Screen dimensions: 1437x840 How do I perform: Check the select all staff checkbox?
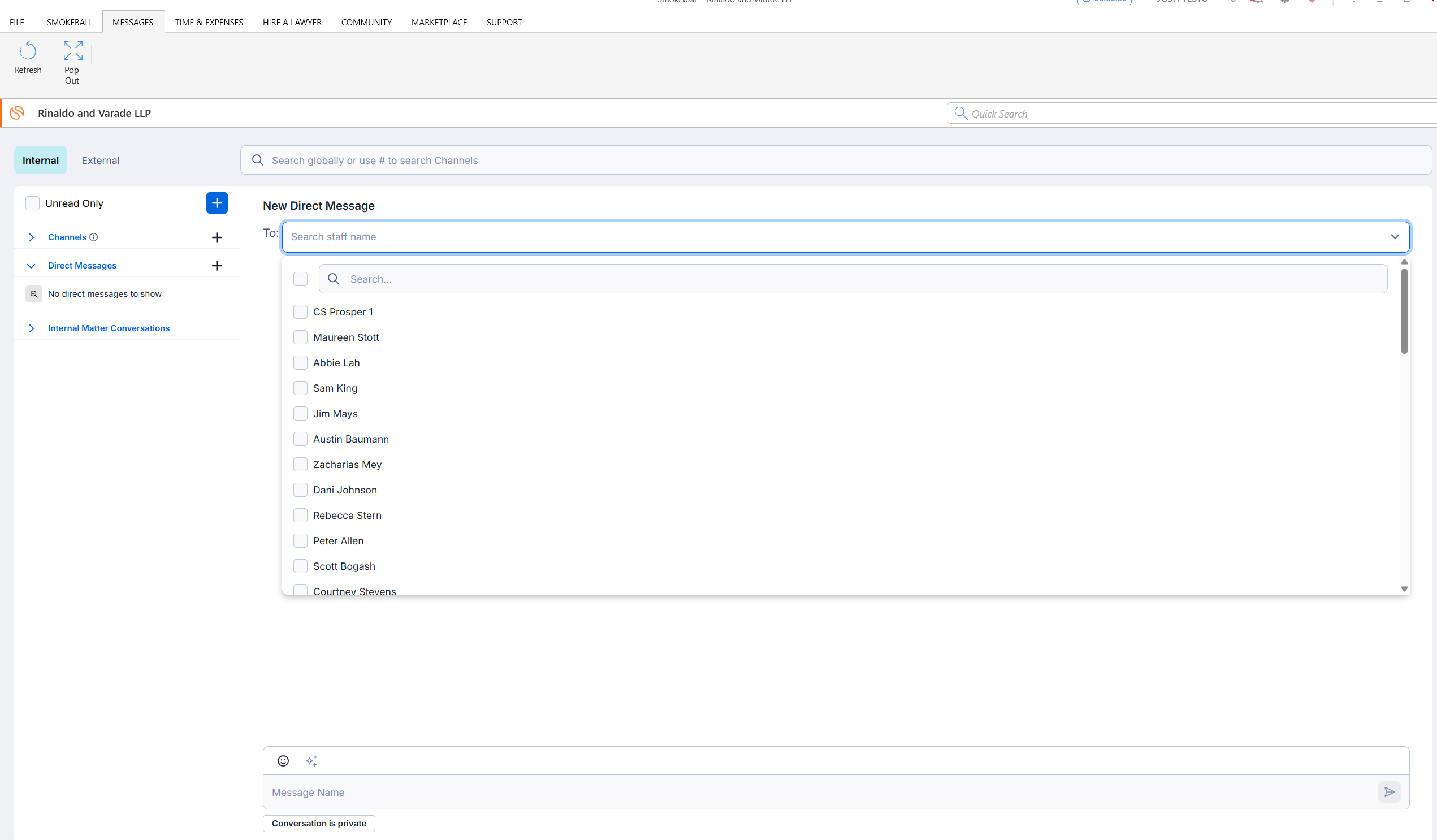pos(301,279)
